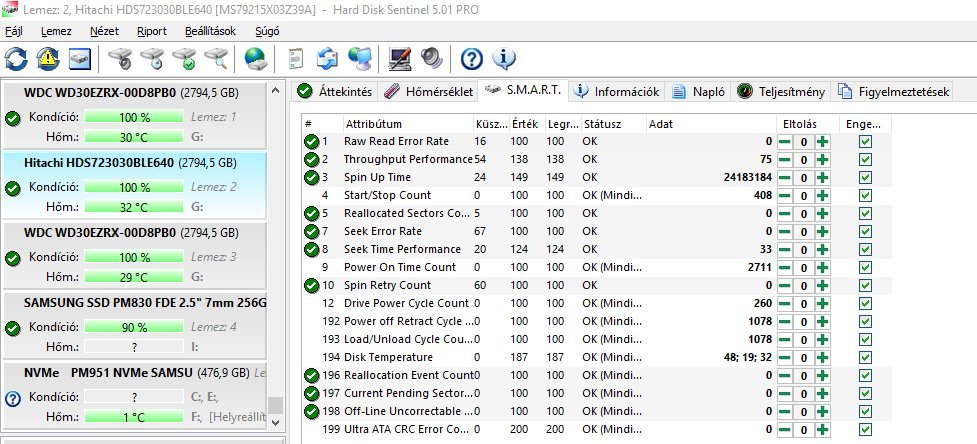Switch to the Teljesítmény tab

click(781, 92)
